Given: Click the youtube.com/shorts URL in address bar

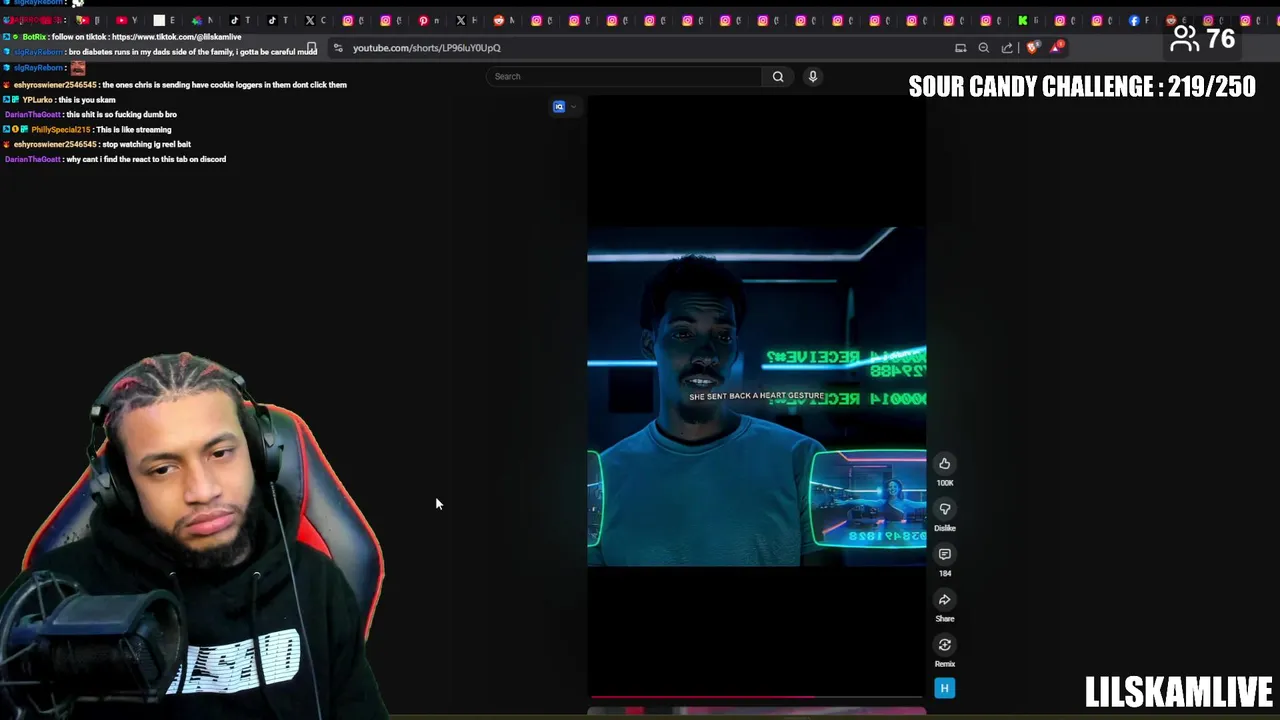Looking at the screenshot, I should point(427,48).
